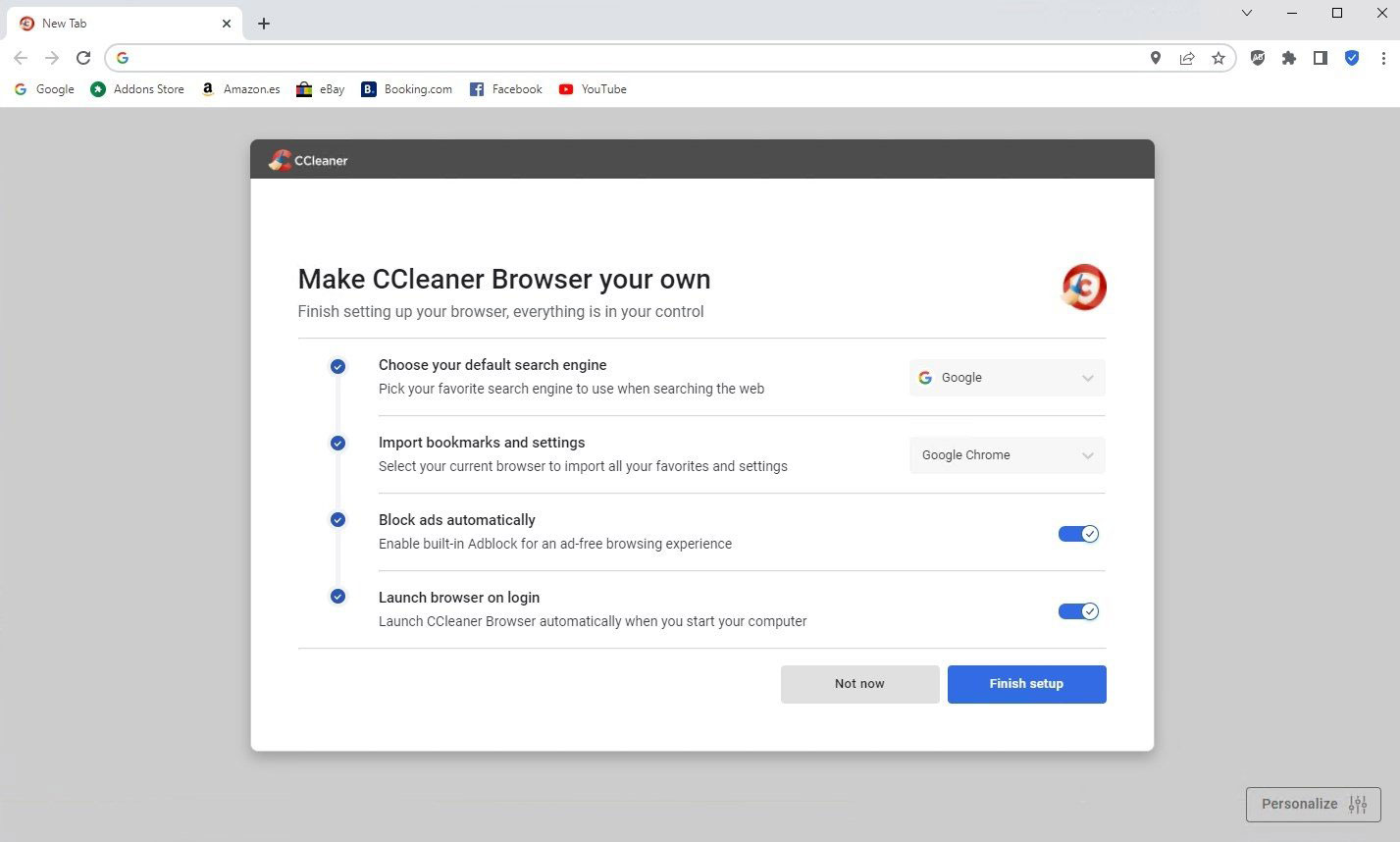This screenshot has height=842, width=1400.
Task: Click the large CCleaner Browser logo
Action: point(1083,288)
